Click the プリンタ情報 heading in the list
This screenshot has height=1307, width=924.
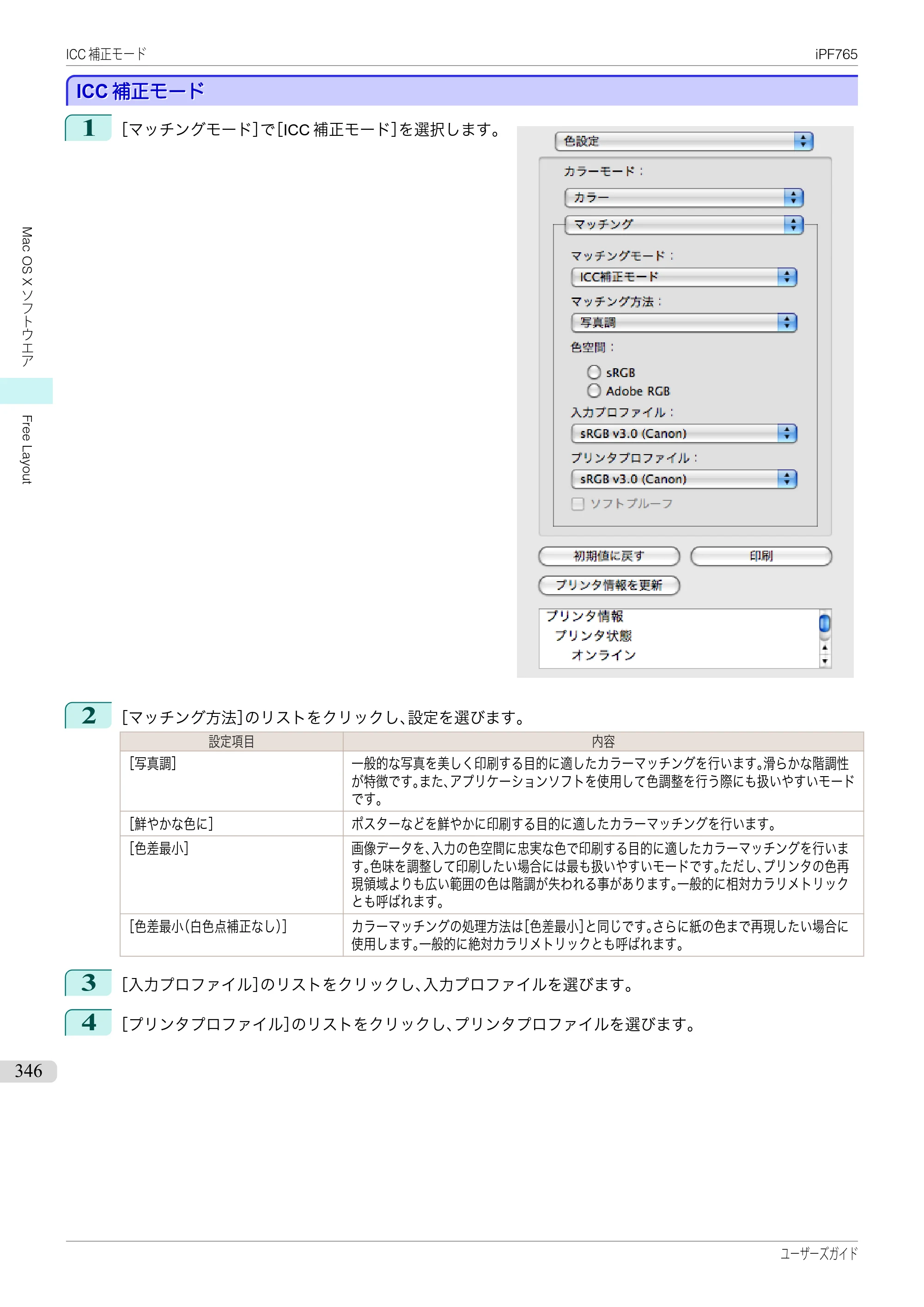point(585,616)
